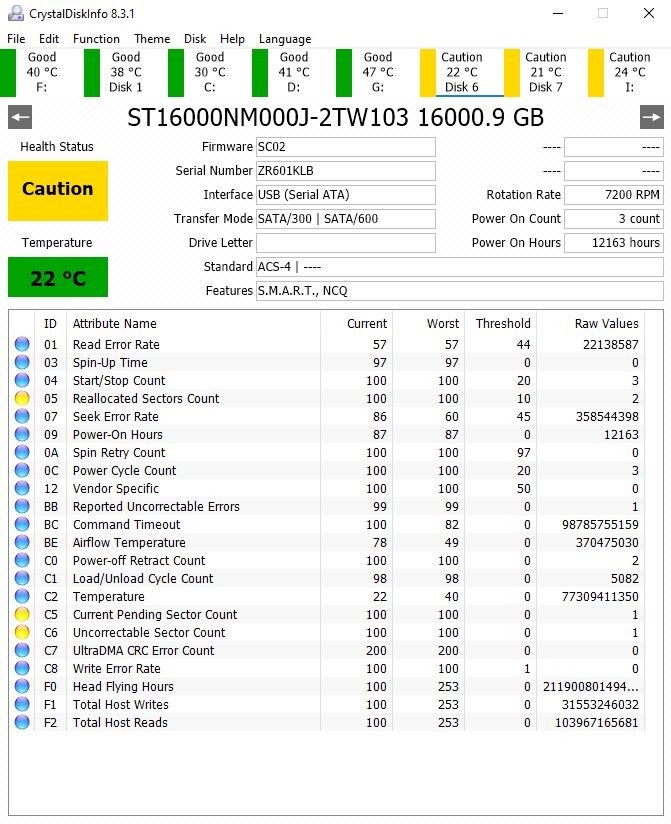Screen dimensions: 671x824
Task: Switch to the Caution 24 °C I: disk
Action: [x=629, y=73]
